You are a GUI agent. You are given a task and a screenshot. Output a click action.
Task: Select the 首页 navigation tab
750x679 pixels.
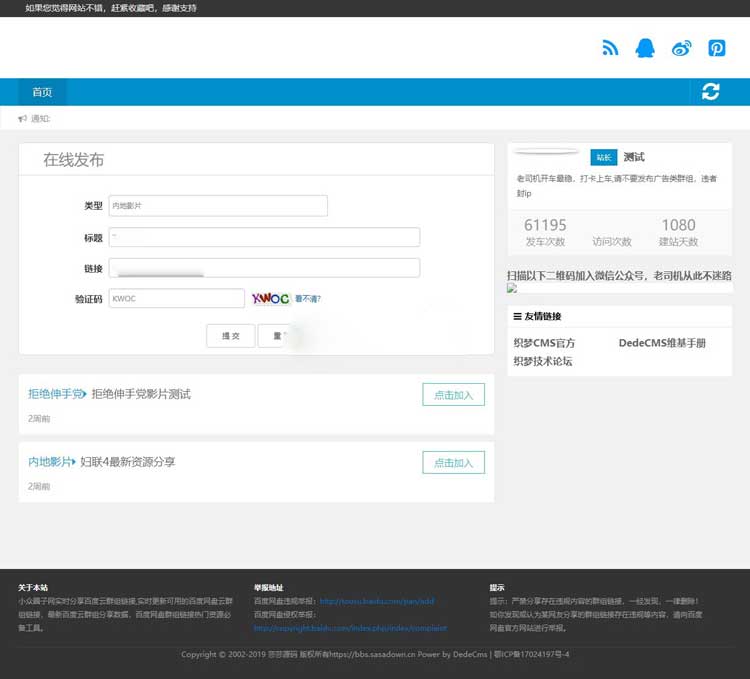(x=42, y=92)
